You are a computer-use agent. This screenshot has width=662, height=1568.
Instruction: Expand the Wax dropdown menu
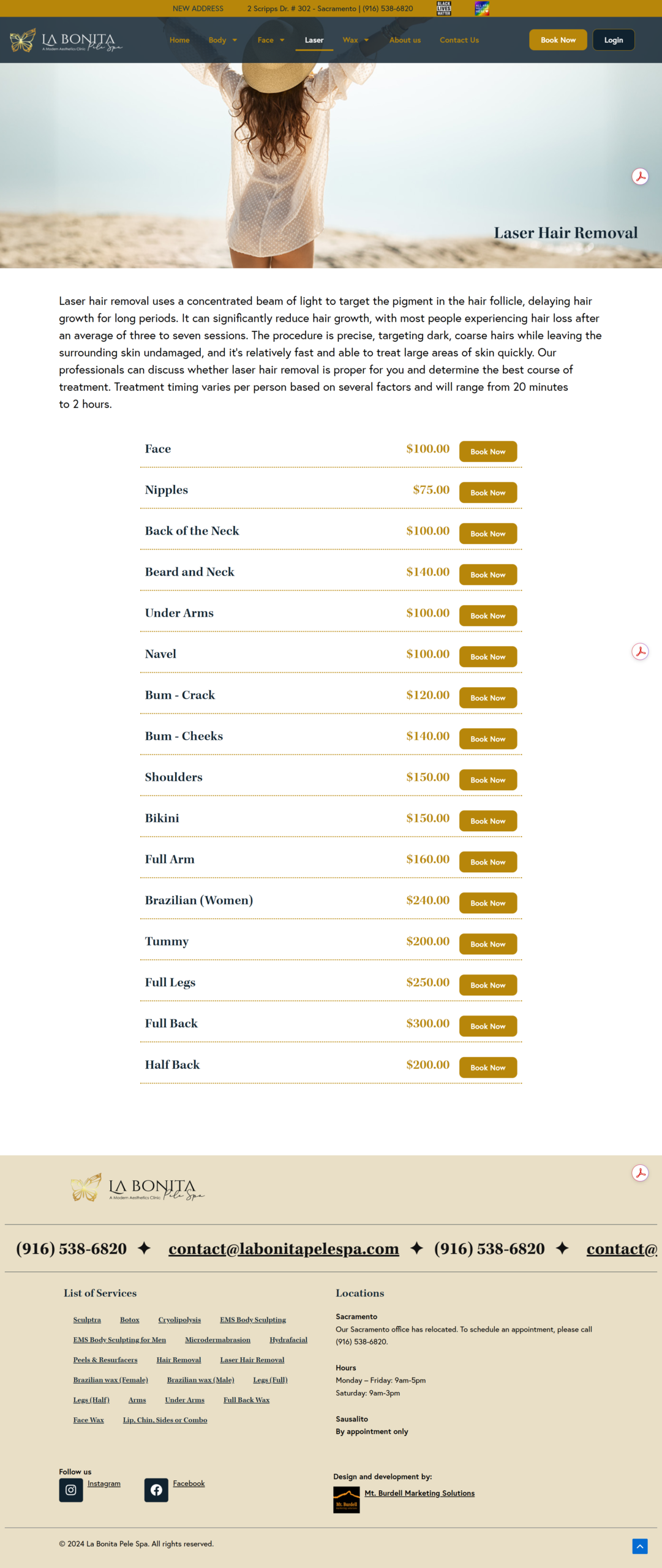point(356,40)
